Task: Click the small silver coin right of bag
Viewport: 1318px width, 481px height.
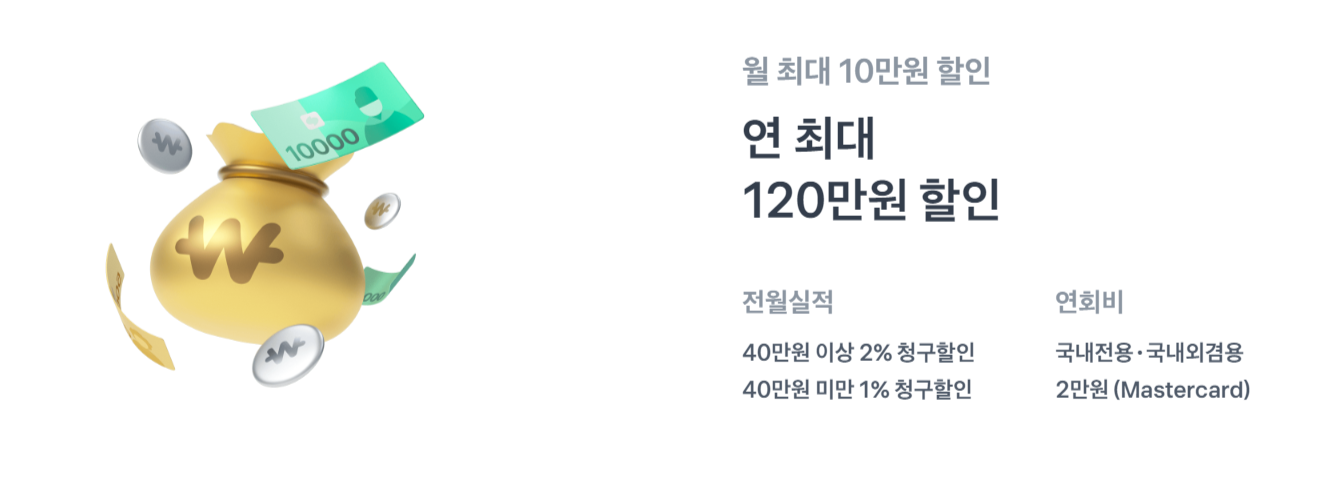Action: [x=382, y=211]
